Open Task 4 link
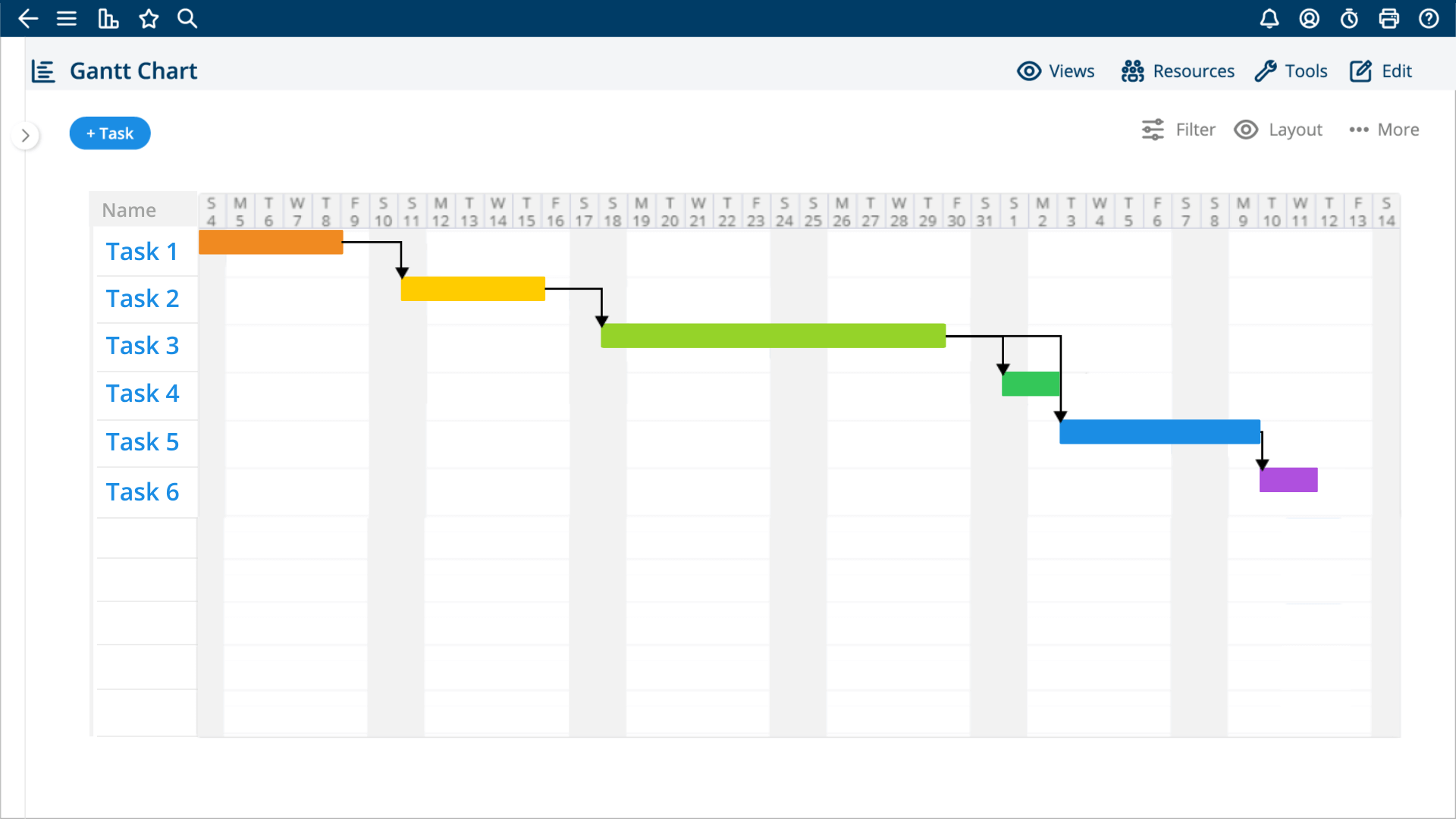This screenshot has height=819, width=1456. [143, 394]
